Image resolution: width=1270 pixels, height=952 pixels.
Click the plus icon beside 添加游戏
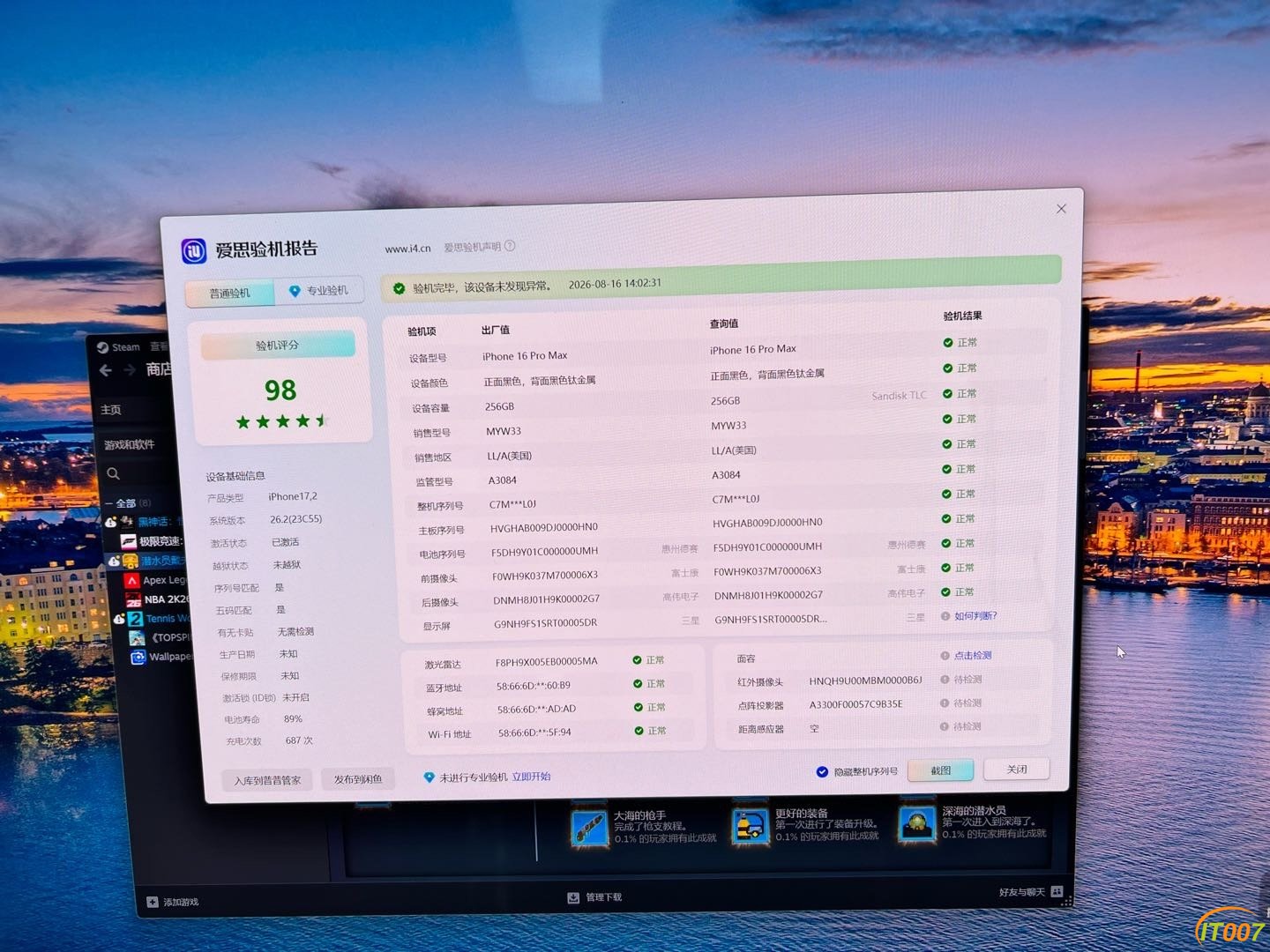(x=153, y=903)
